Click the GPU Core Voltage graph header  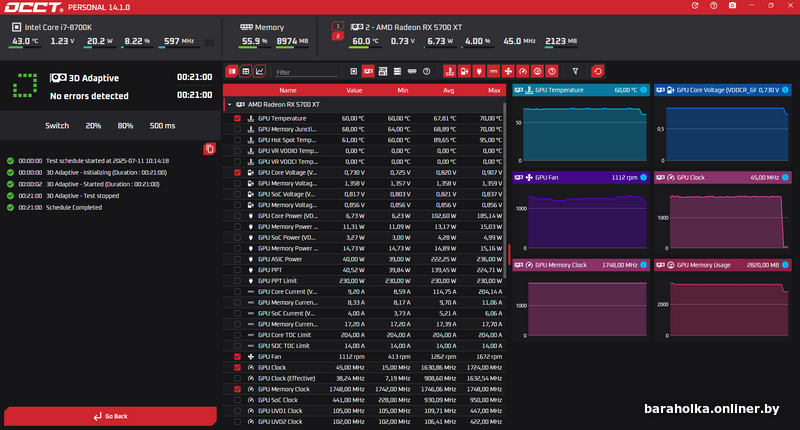coord(723,90)
